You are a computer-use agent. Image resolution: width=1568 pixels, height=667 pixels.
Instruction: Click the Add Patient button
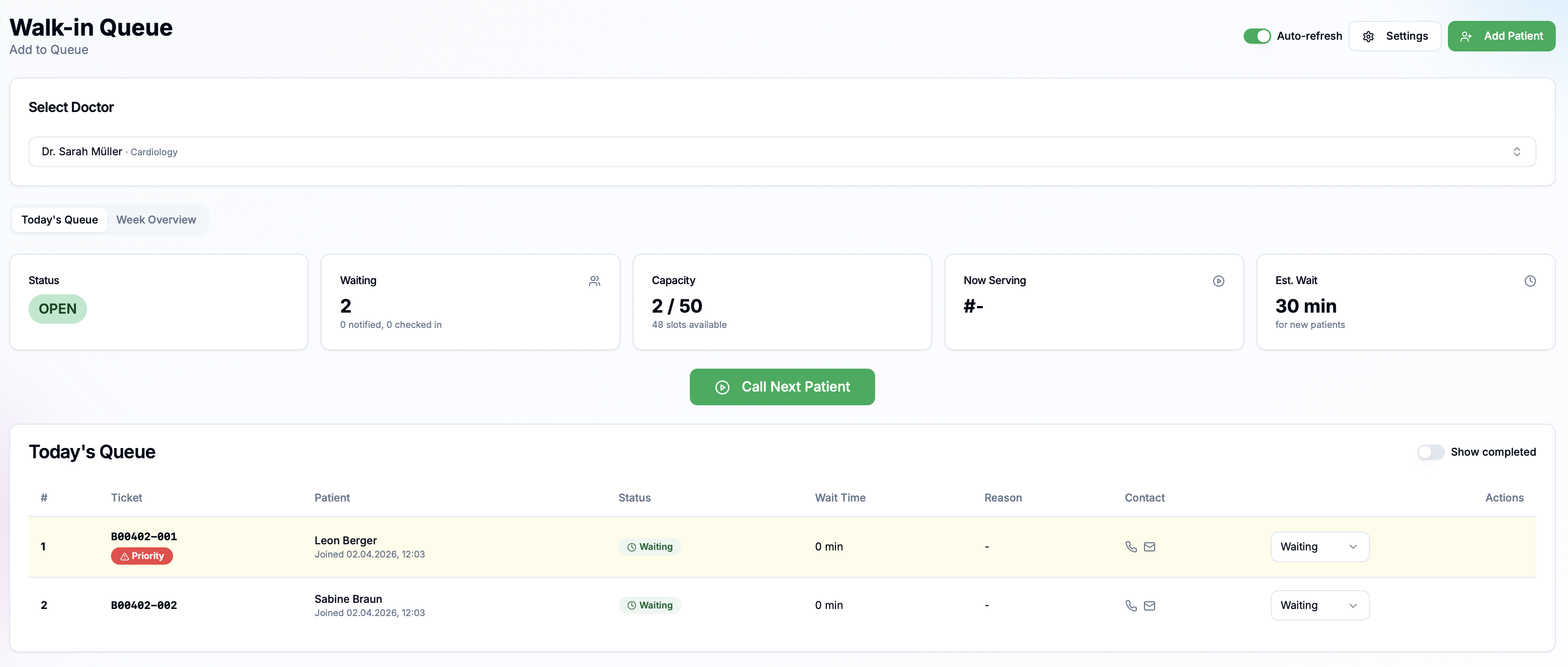1501,36
